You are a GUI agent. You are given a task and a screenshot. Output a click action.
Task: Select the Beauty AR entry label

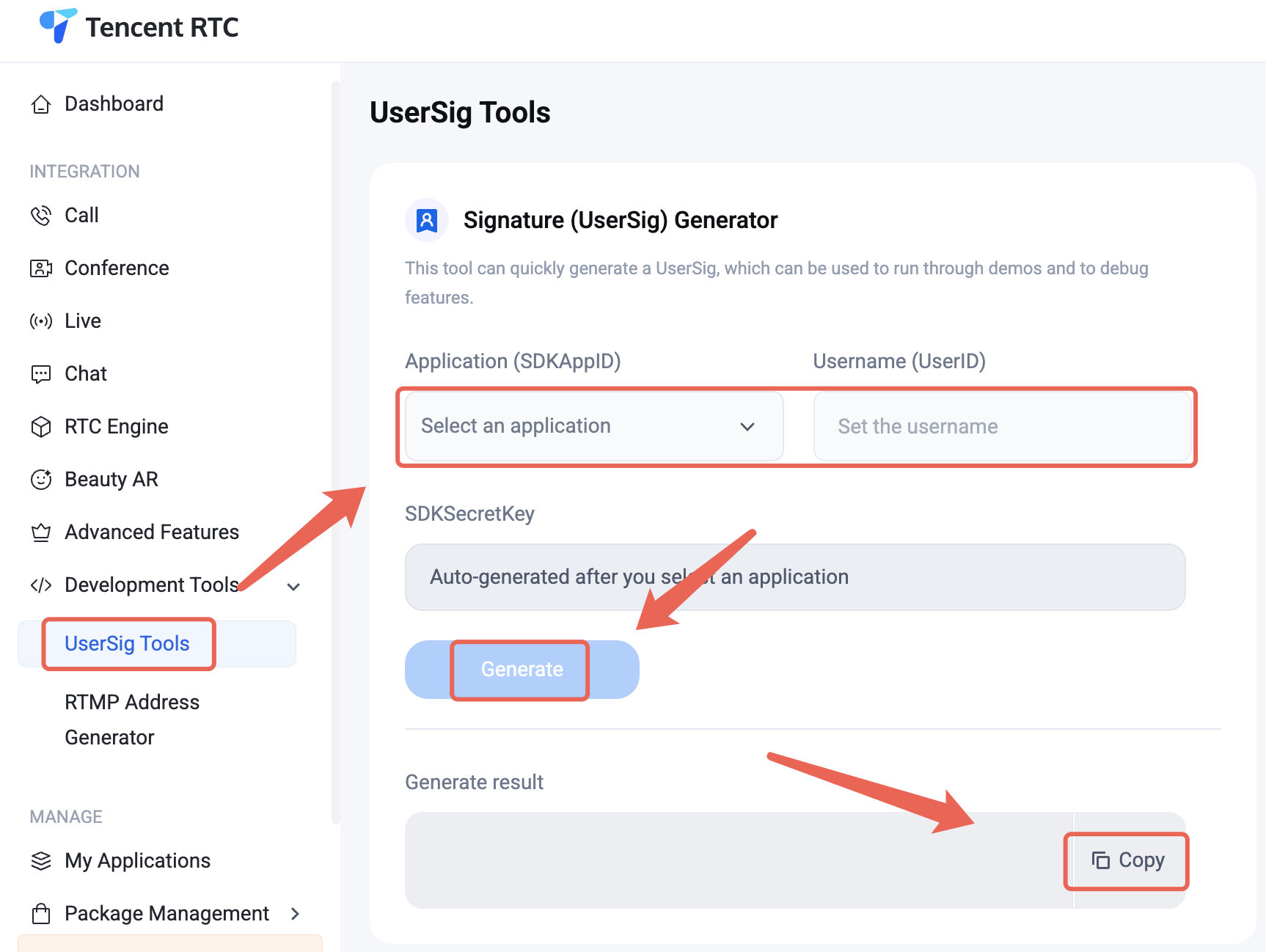[111, 480]
